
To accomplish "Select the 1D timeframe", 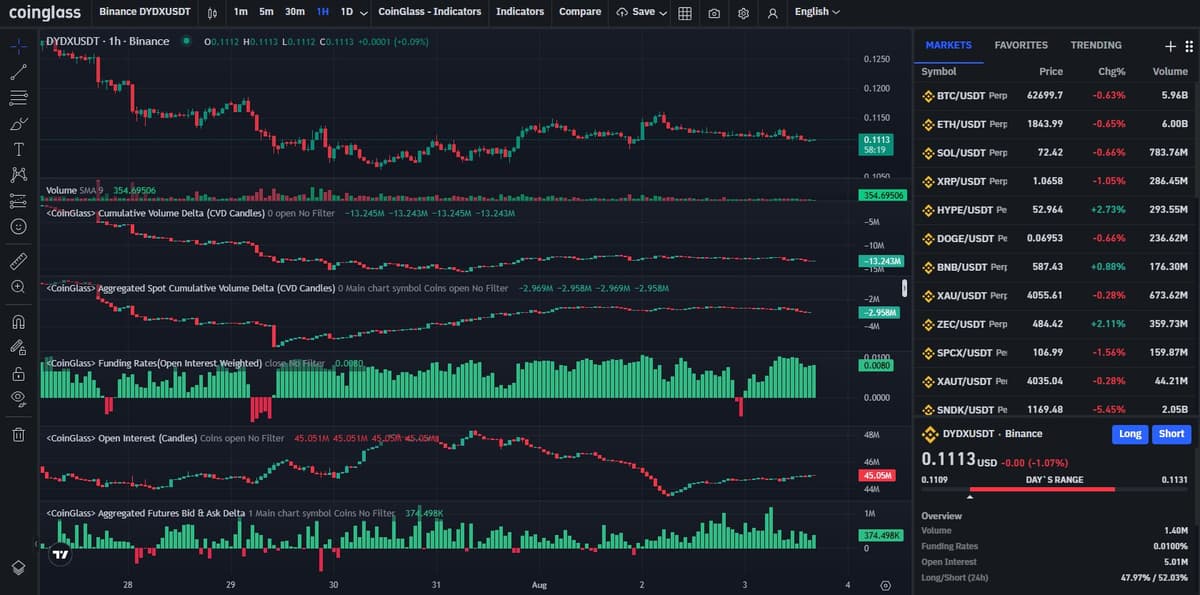I will tap(347, 12).
